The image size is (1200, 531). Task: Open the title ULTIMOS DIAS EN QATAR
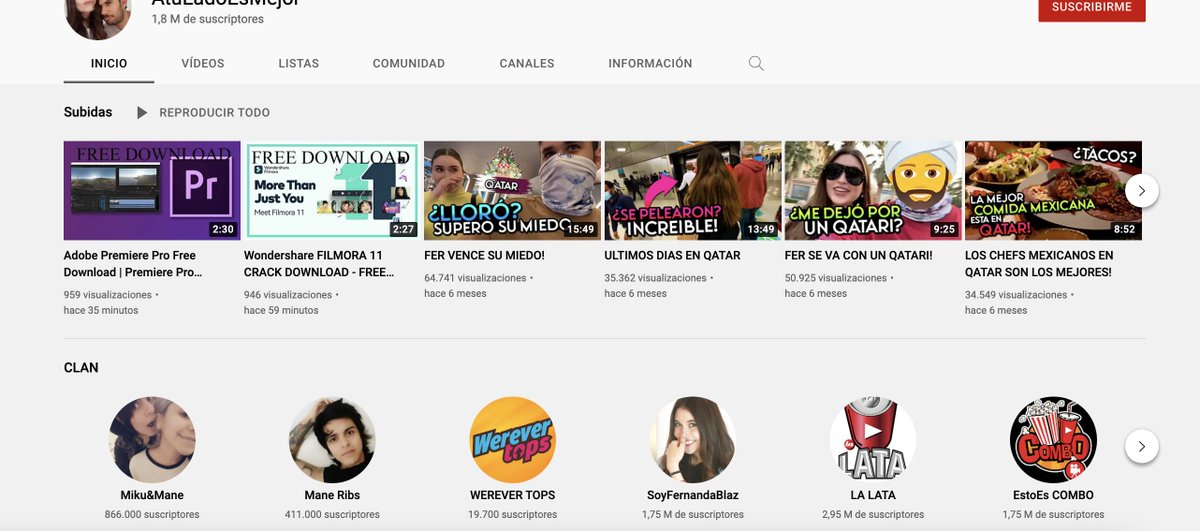click(672, 256)
